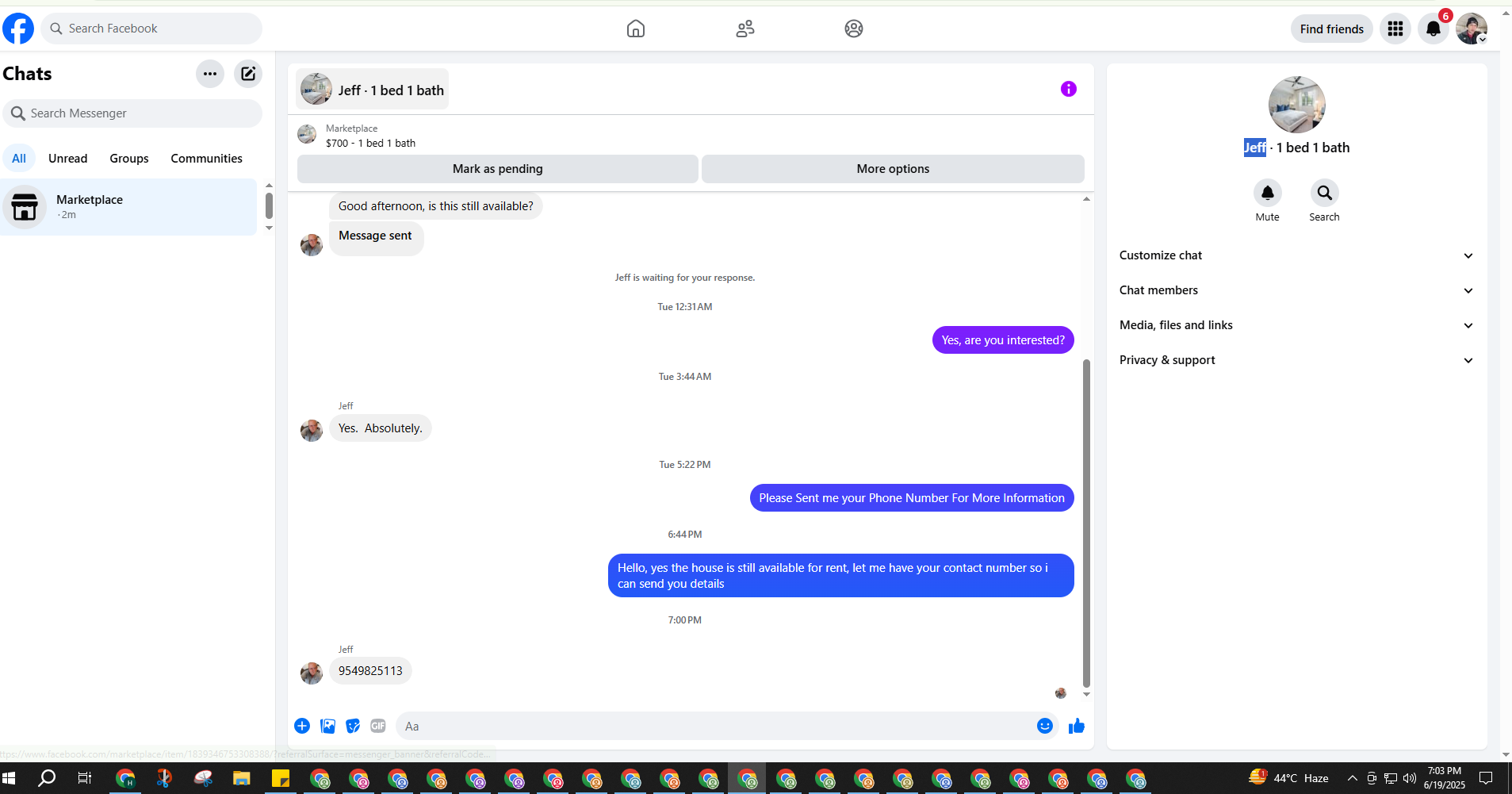Select the All chats tab
Image resolution: width=1512 pixels, height=794 pixels.
click(x=19, y=159)
